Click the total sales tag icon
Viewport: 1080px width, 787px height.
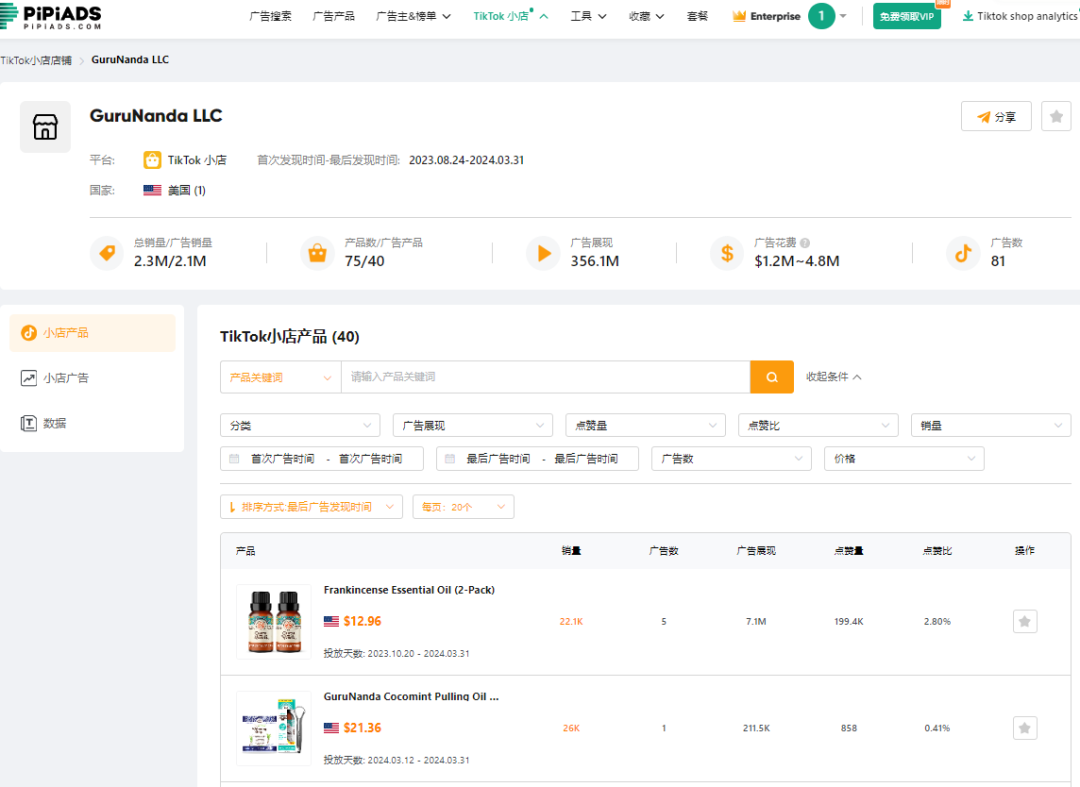click(107, 253)
